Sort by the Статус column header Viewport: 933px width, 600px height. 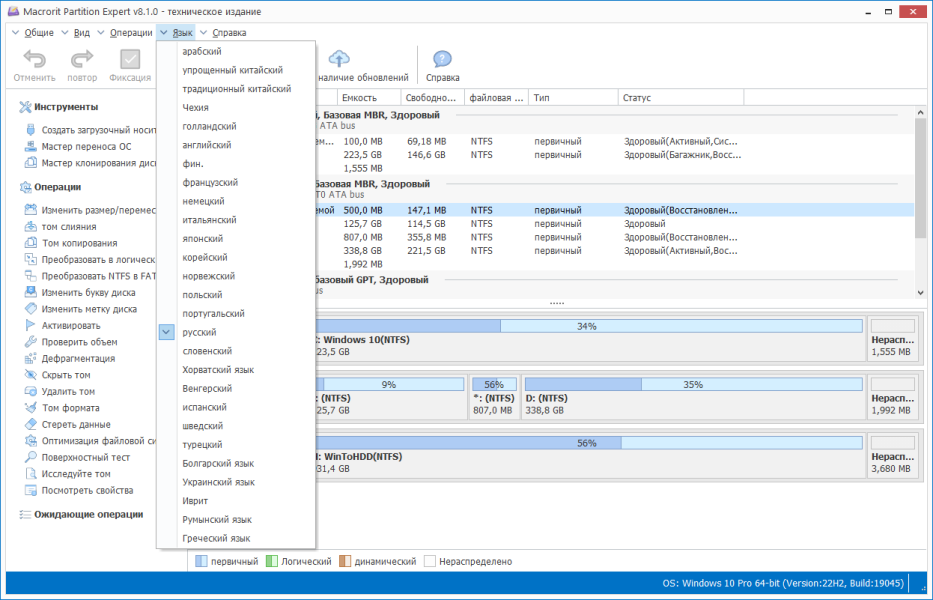681,98
